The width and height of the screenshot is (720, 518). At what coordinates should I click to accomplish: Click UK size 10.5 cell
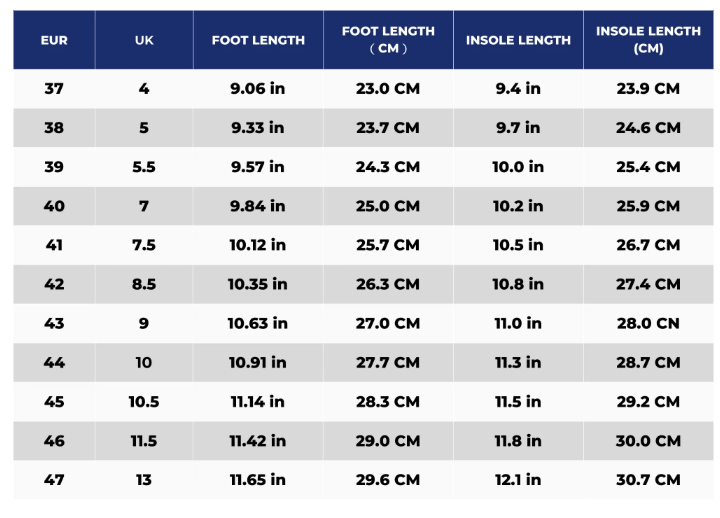tap(144, 402)
